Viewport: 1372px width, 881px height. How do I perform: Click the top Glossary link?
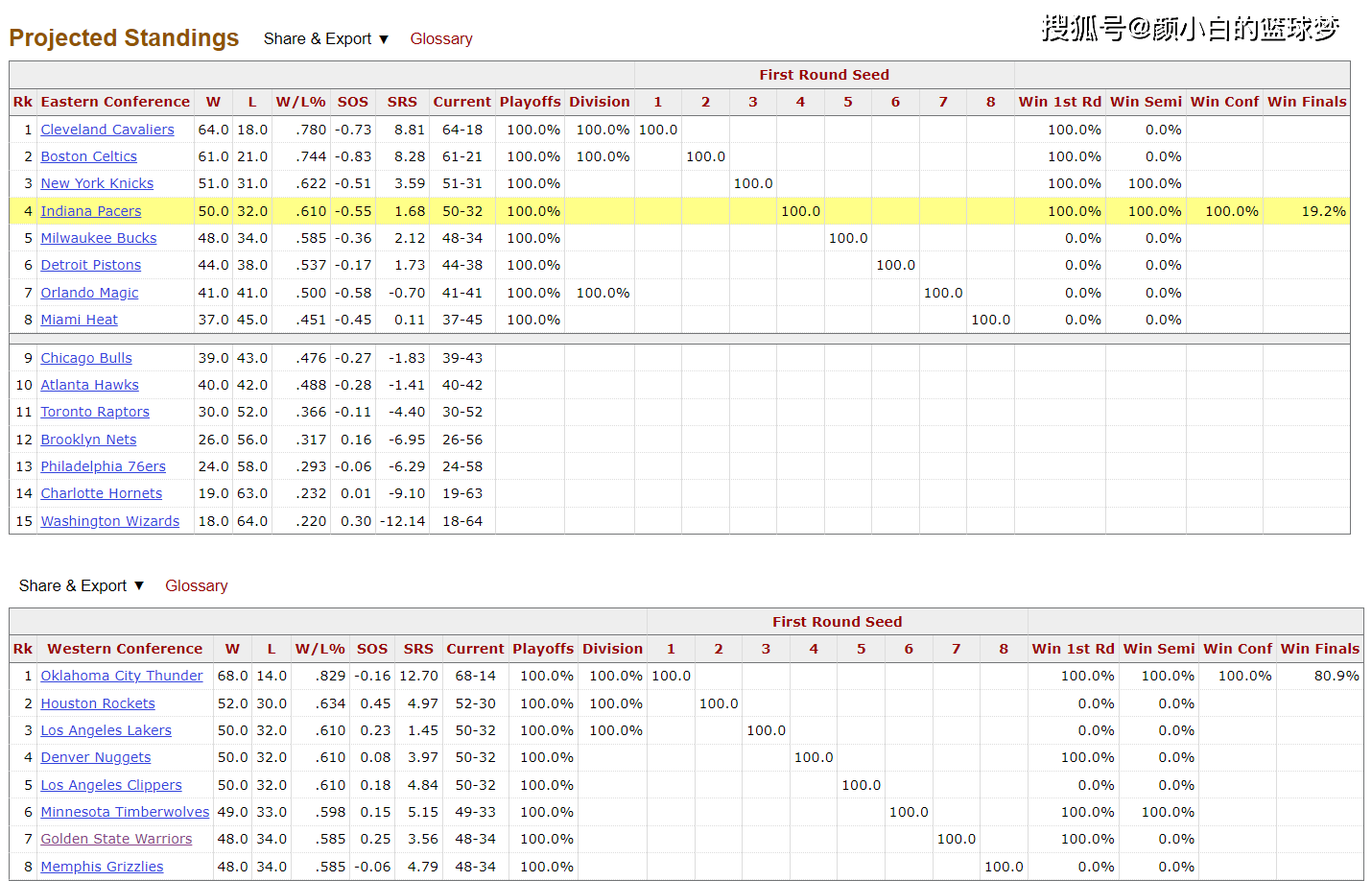click(x=440, y=39)
